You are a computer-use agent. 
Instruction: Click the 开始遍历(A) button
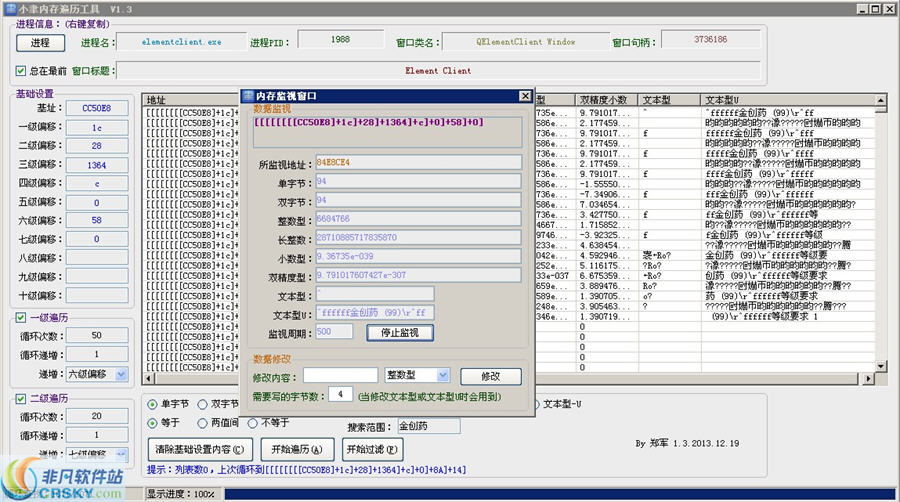[297, 449]
